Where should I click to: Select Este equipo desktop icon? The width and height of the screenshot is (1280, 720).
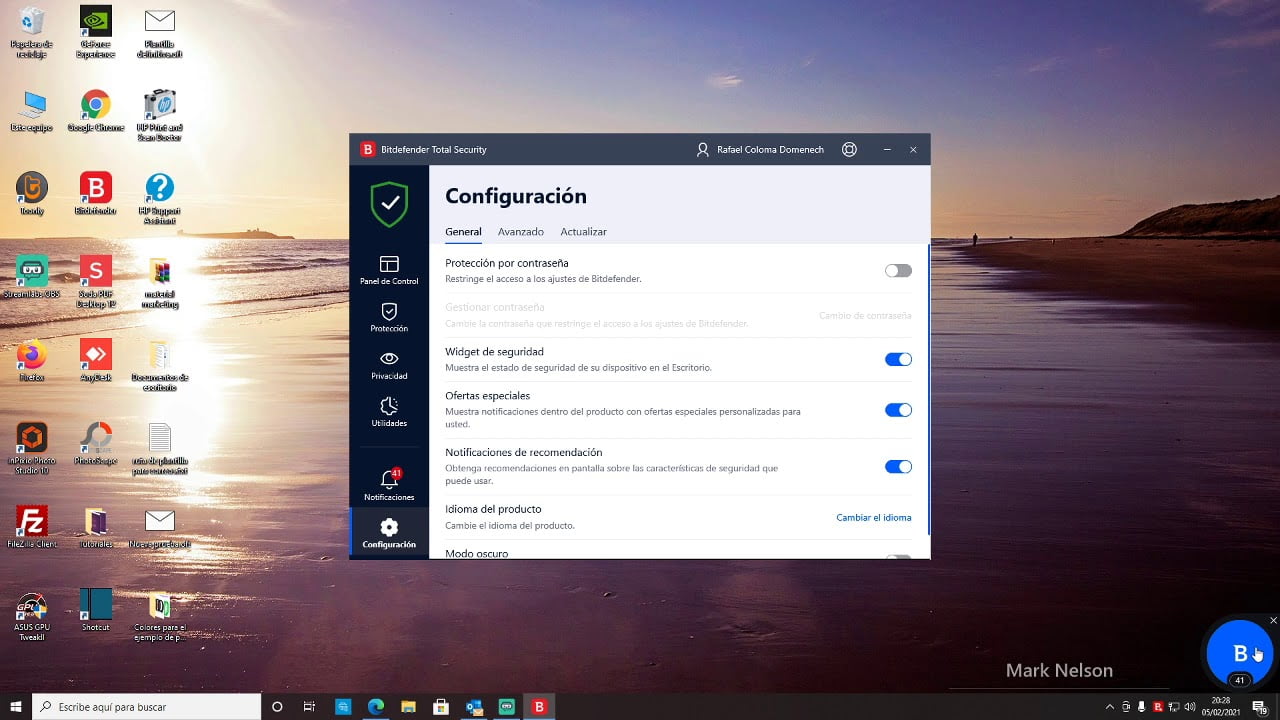click(31, 111)
